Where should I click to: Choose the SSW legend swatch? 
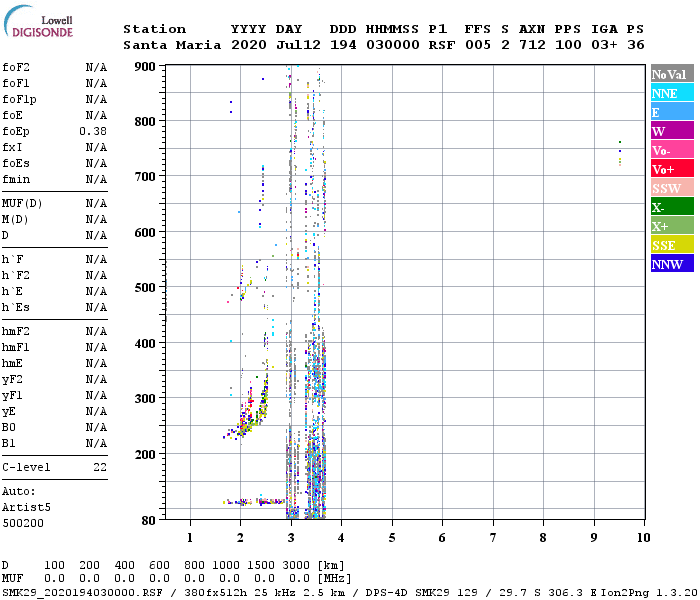pos(672,188)
